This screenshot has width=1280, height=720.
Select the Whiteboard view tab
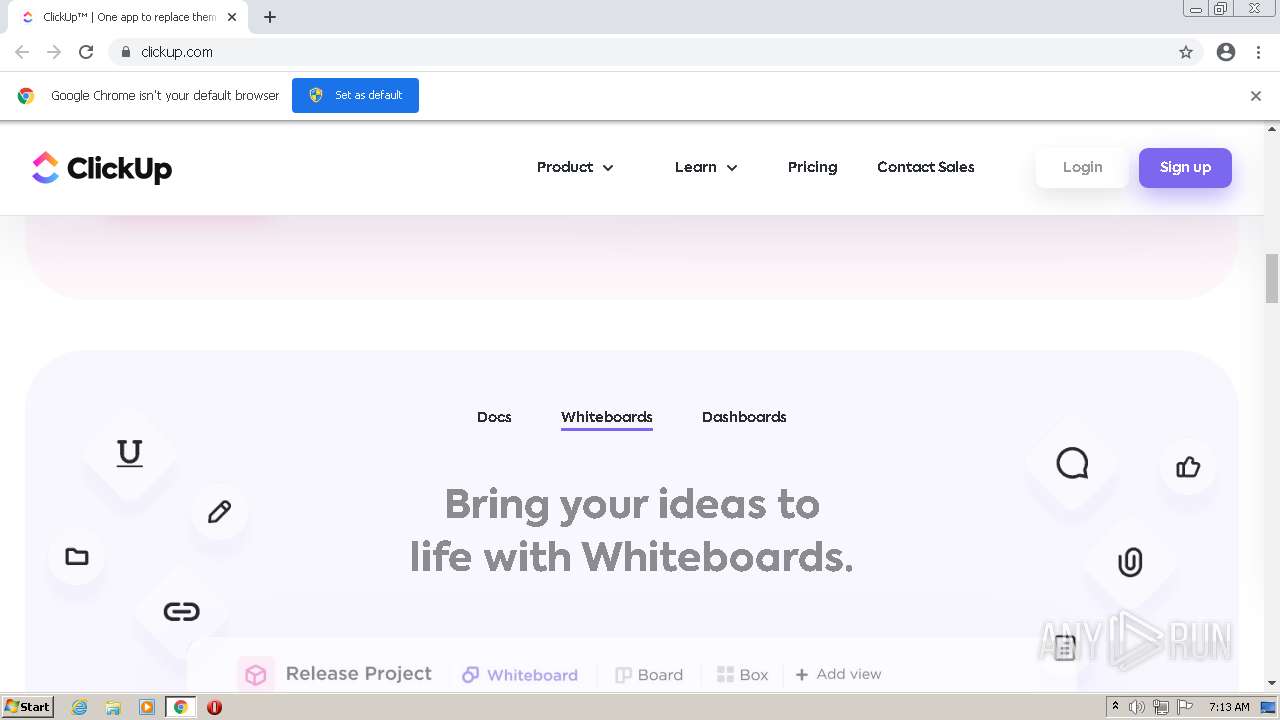(x=520, y=675)
